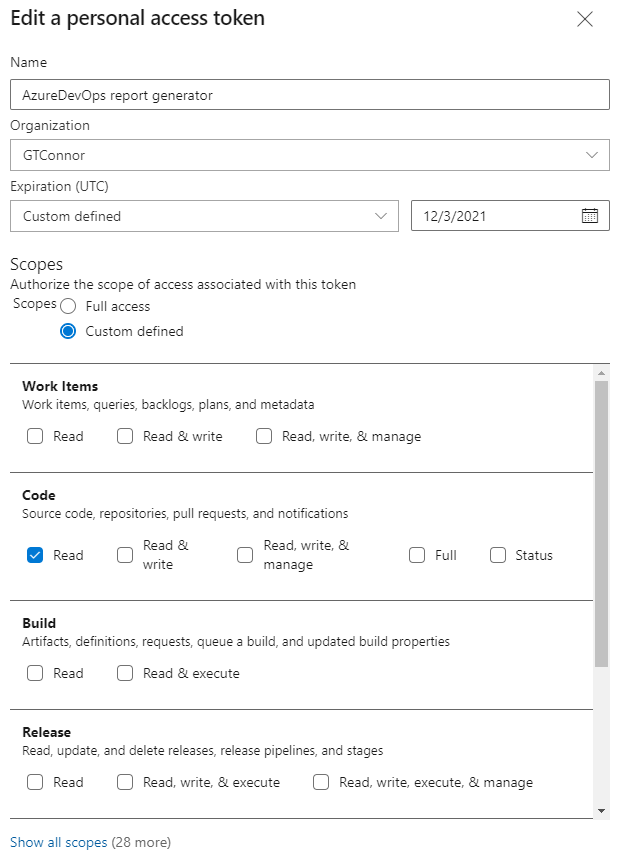
Task: Select the Custom defined scopes radio button
Action: tap(67, 330)
